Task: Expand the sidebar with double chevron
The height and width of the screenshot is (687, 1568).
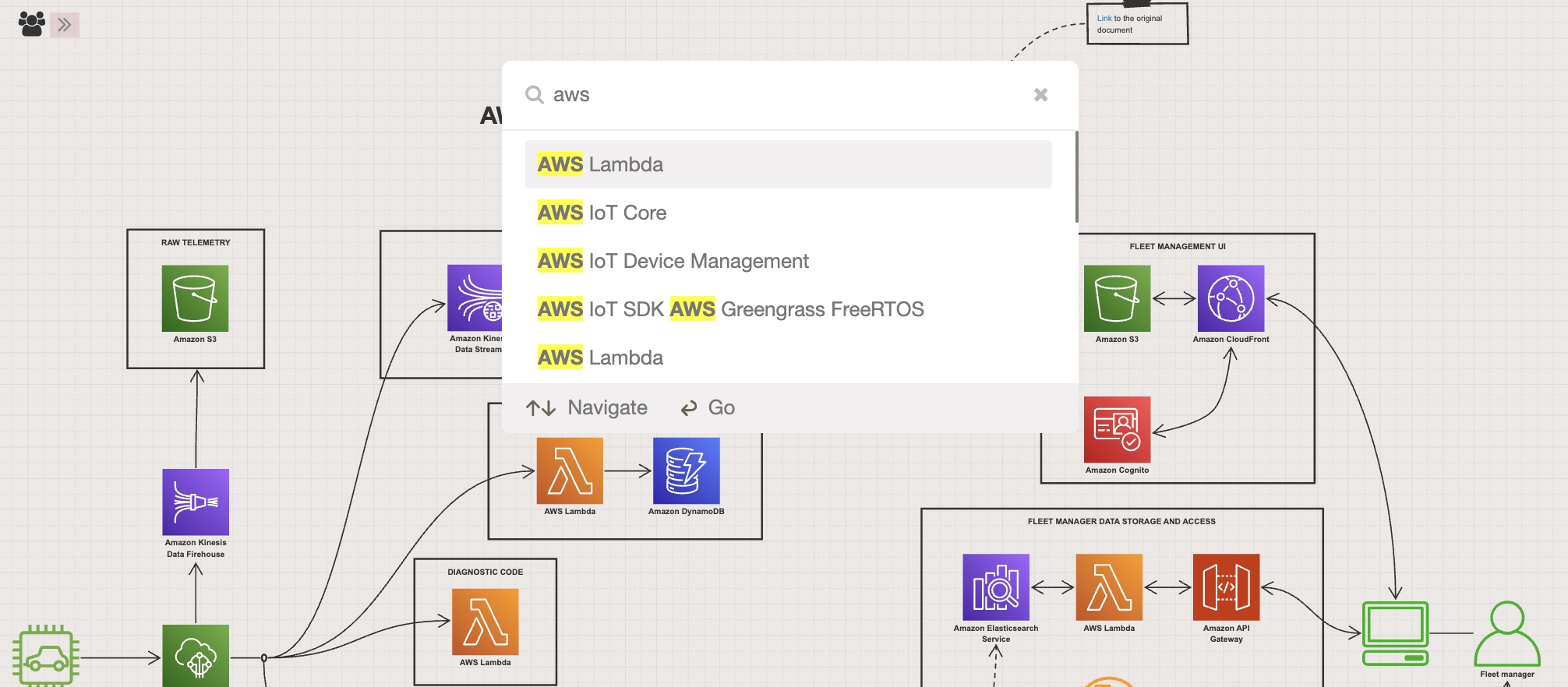Action: (x=65, y=25)
